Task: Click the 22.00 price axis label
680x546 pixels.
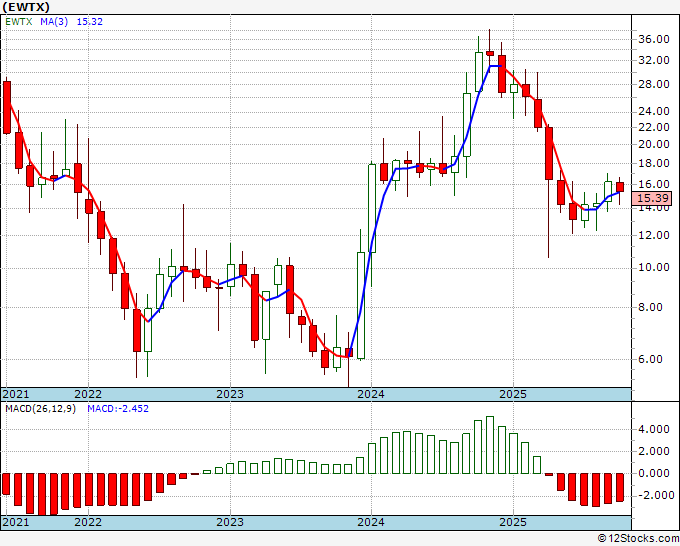Action: (654, 127)
